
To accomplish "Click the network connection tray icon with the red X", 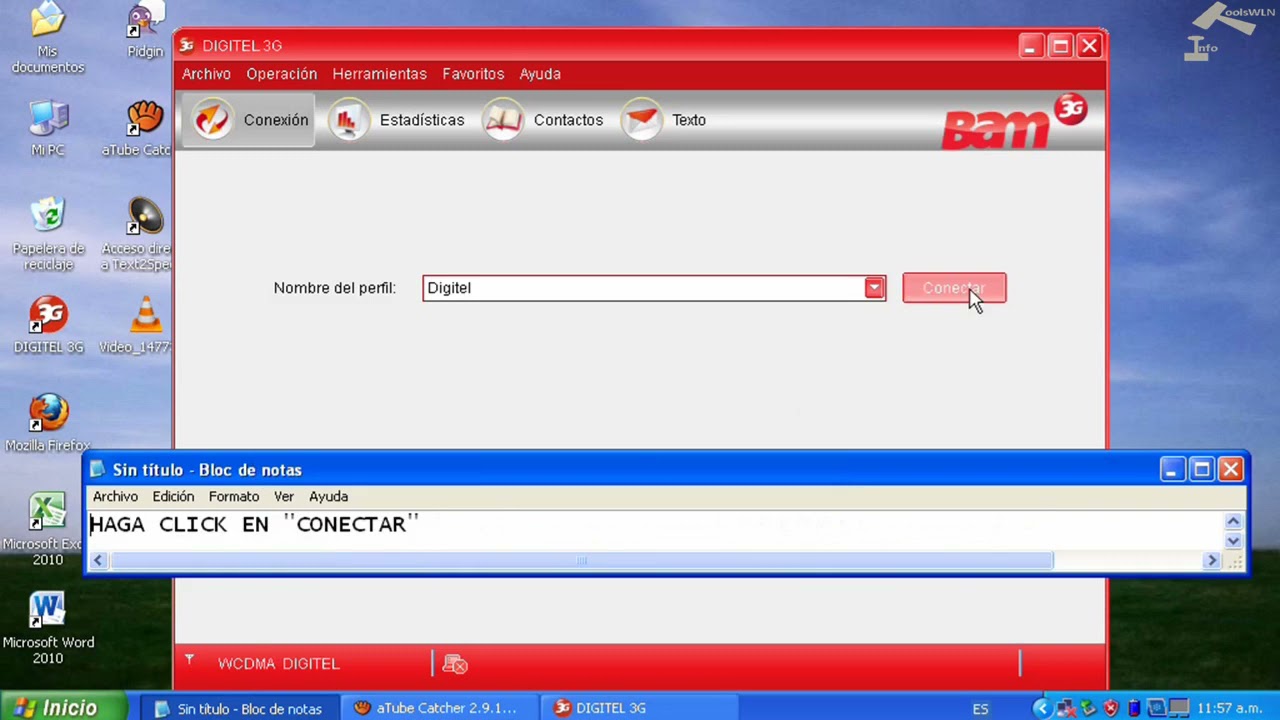I will [x=1066, y=709].
